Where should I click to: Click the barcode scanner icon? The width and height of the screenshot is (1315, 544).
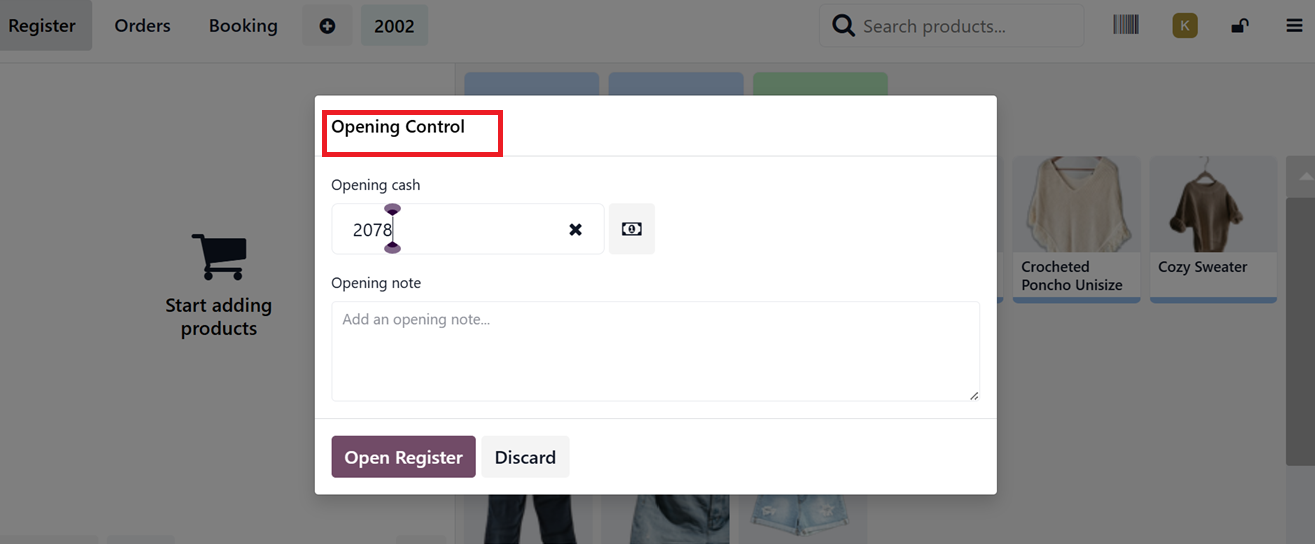click(1126, 25)
